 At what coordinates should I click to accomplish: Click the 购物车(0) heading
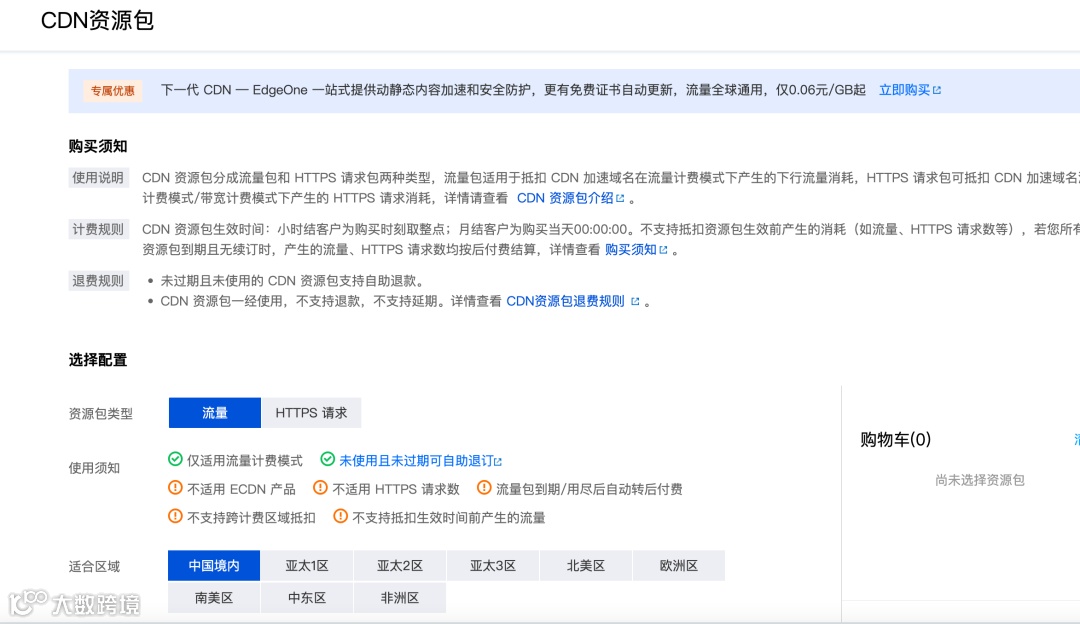coord(895,439)
